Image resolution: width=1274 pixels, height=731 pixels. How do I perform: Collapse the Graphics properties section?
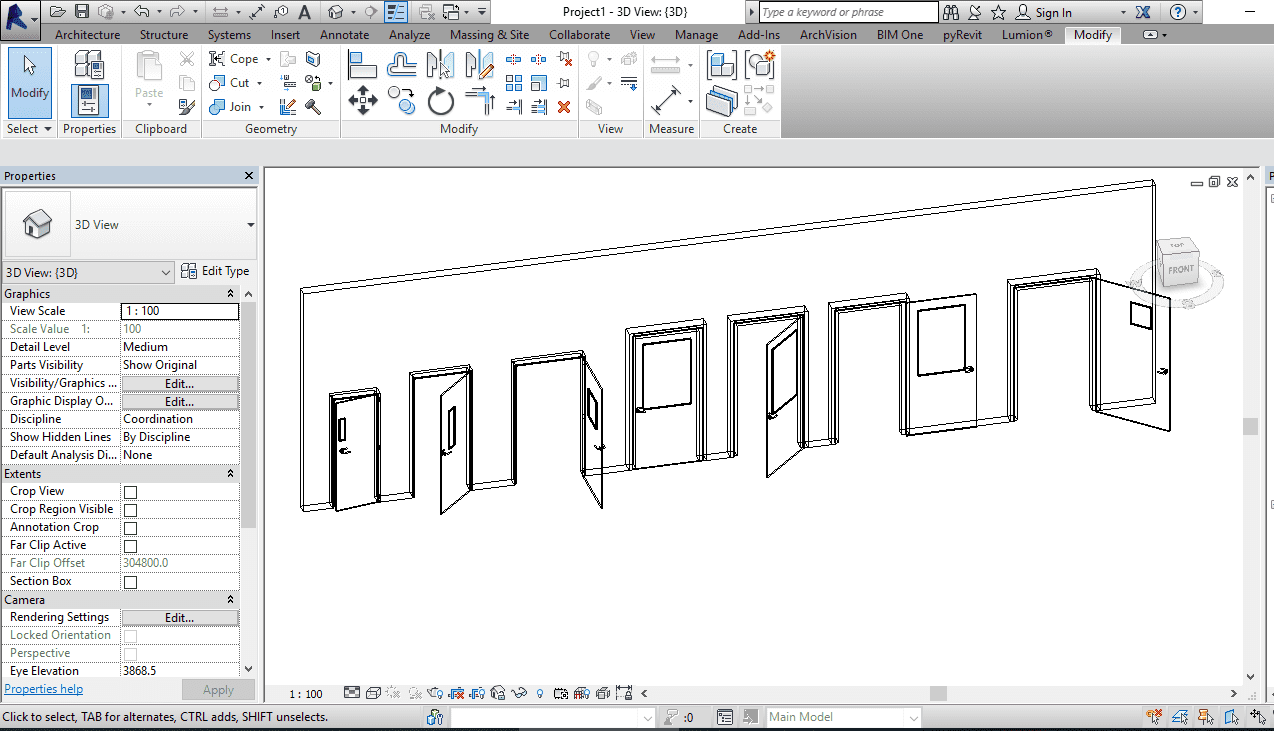(x=230, y=294)
